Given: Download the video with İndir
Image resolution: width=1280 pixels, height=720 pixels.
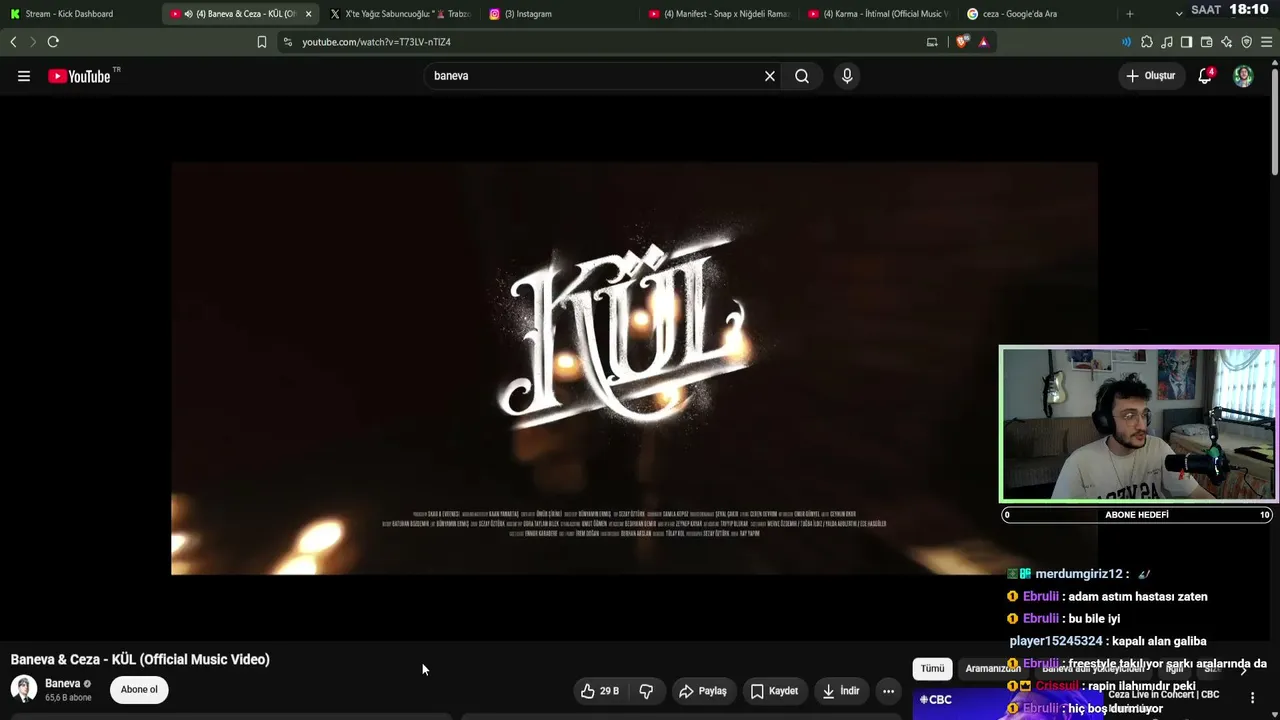Looking at the screenshot, I should pyautogui.click(x=841, y=691).
